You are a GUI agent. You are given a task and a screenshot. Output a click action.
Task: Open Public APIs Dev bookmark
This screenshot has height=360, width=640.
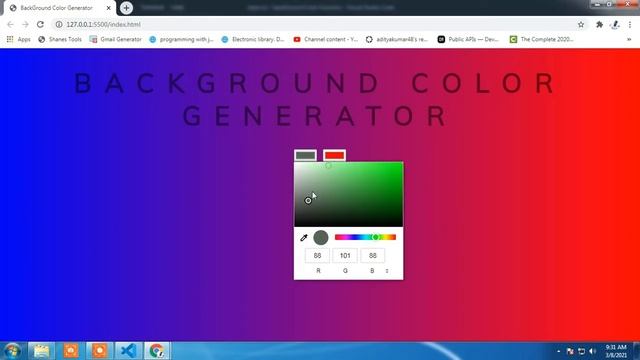point(468,39)
